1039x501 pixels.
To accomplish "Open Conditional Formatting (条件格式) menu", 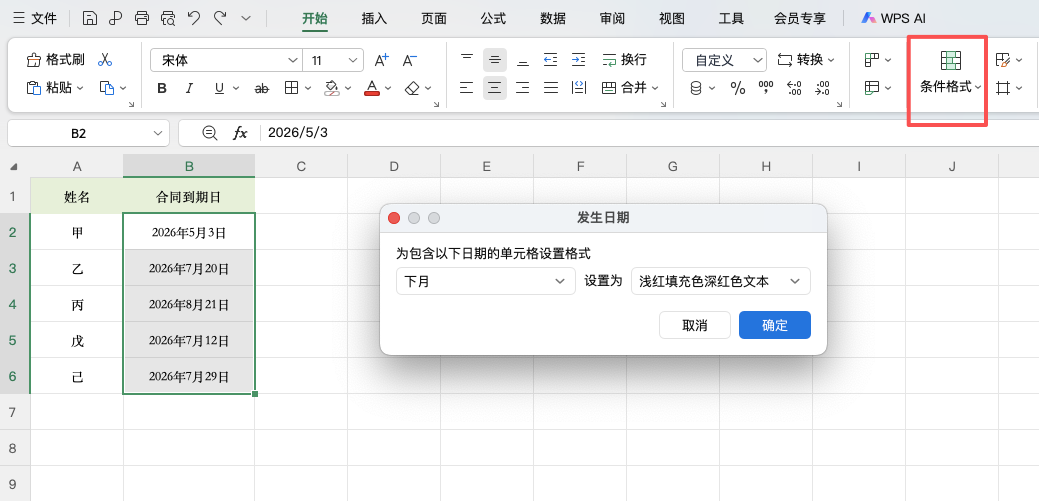I will pos(950,73).
